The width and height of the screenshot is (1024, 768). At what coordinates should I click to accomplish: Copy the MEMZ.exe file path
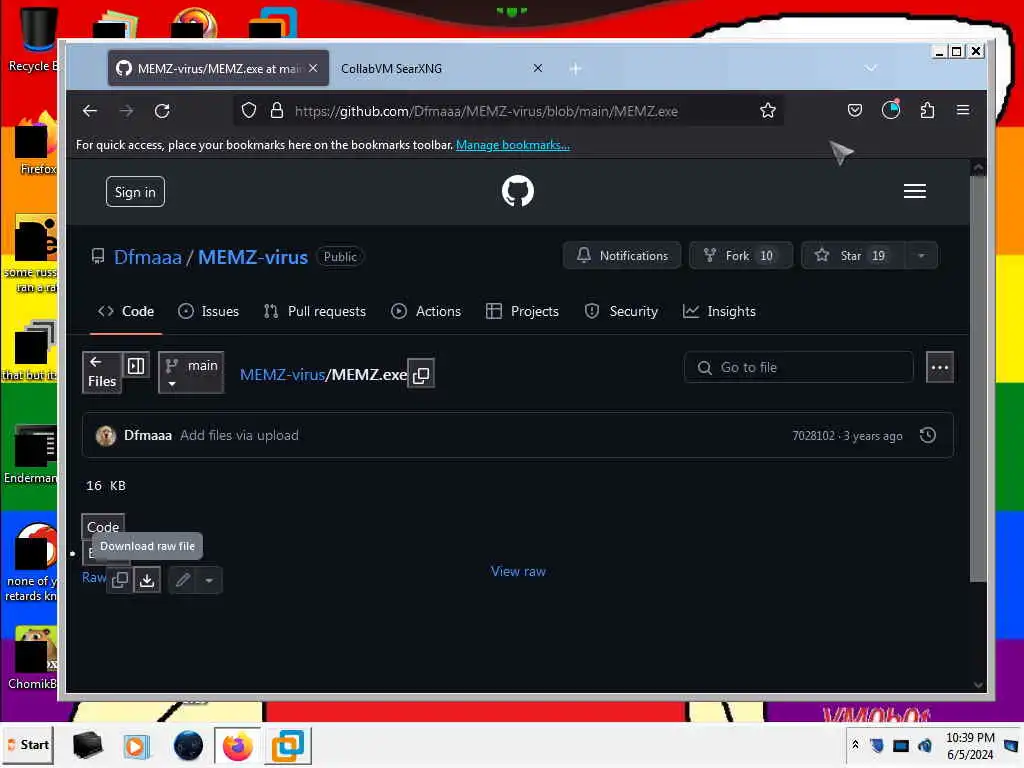(421, 374)
